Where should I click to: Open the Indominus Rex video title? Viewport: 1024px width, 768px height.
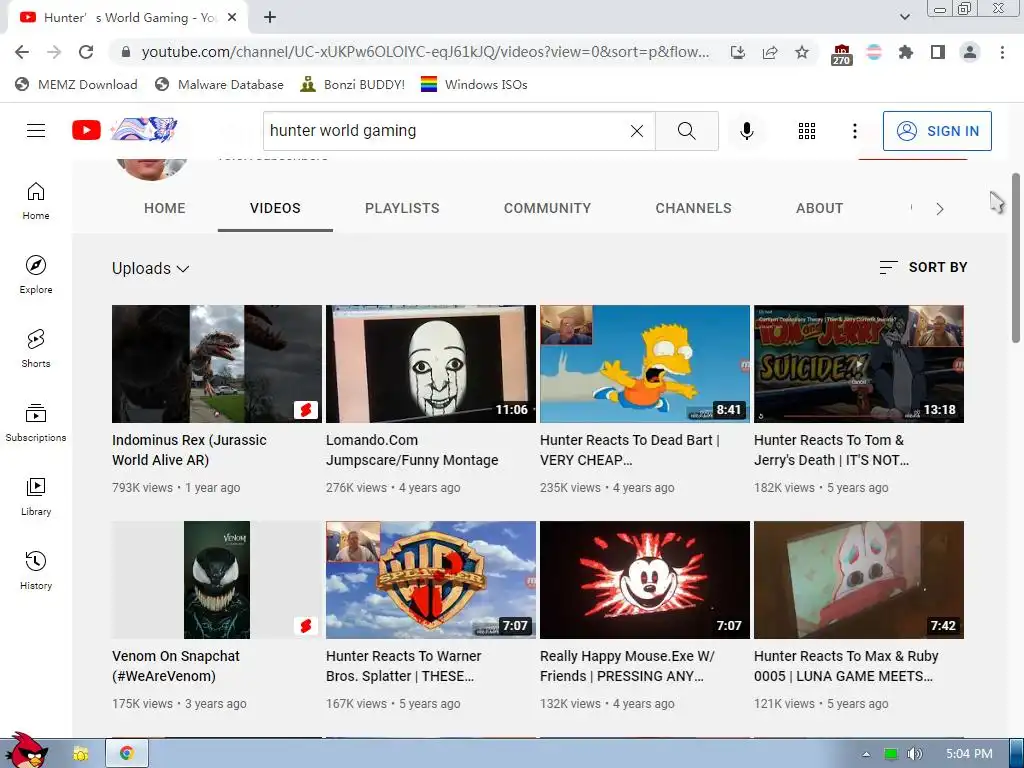[x=189, y=450]
